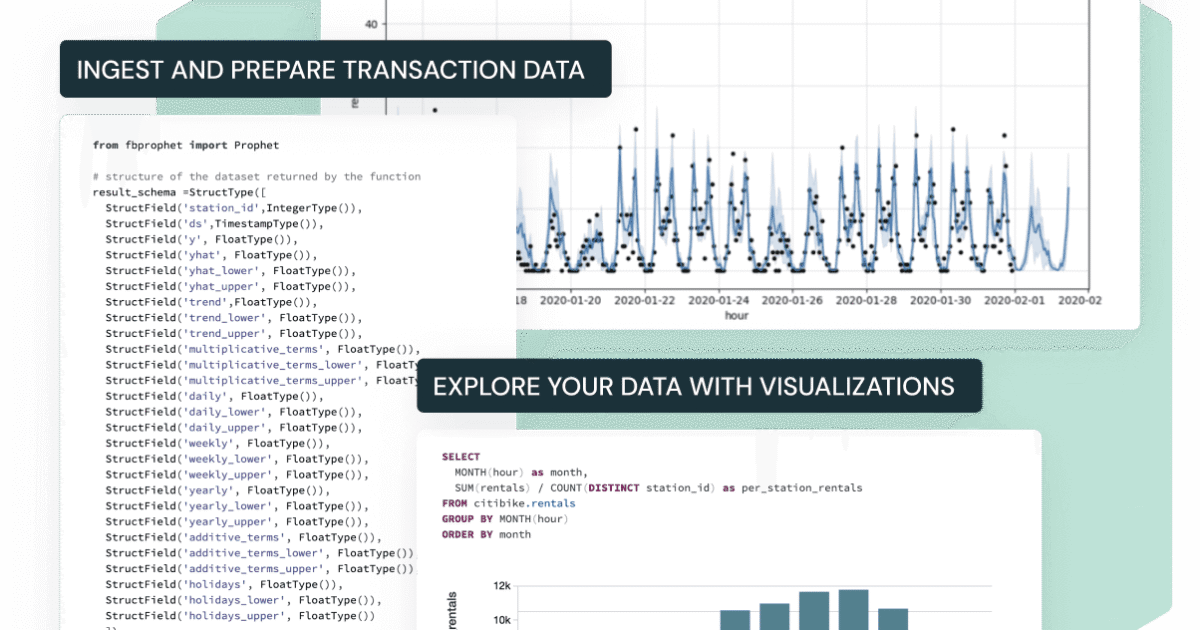
Task: Click the 'FROM citibike.rentals' SQL line
Action: [x=508, y=503]
